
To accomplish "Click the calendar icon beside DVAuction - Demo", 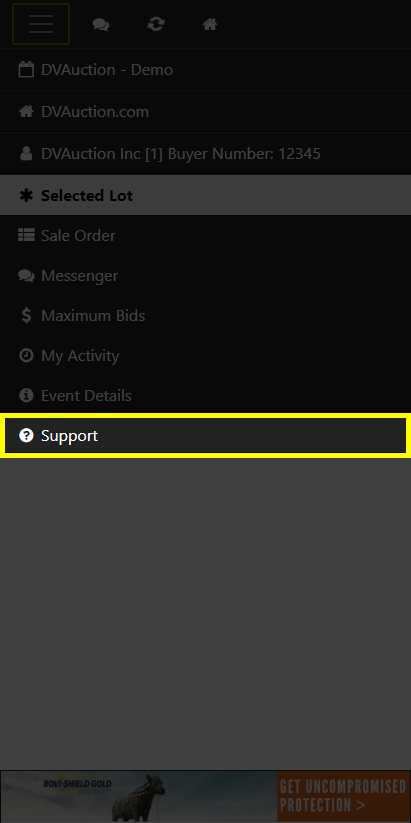I will [26, 70].
